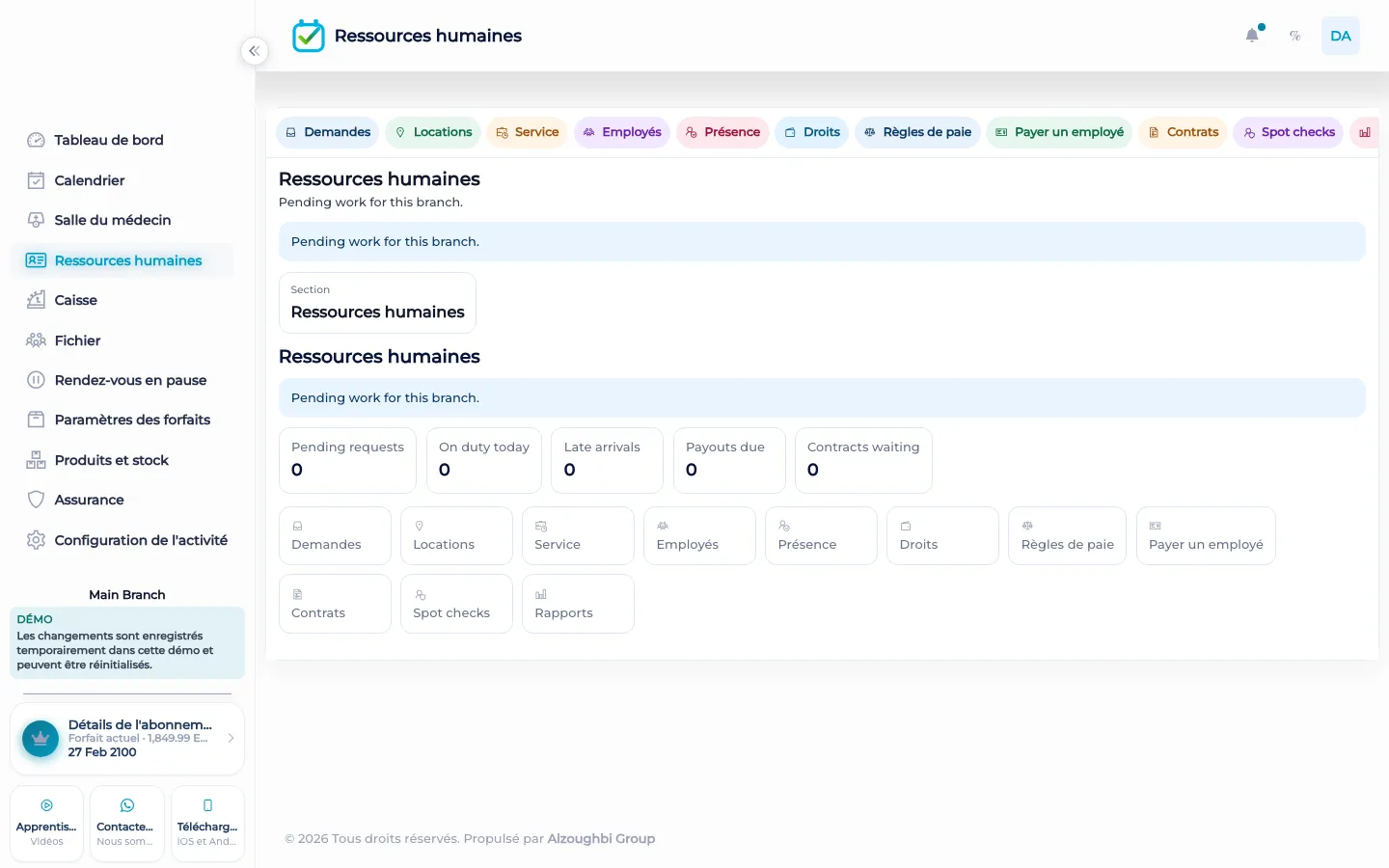The width and height of the screenshot is (1389, 868).
Task: Click the Contracts waiting stat card
Action: [x=863, y=460]
